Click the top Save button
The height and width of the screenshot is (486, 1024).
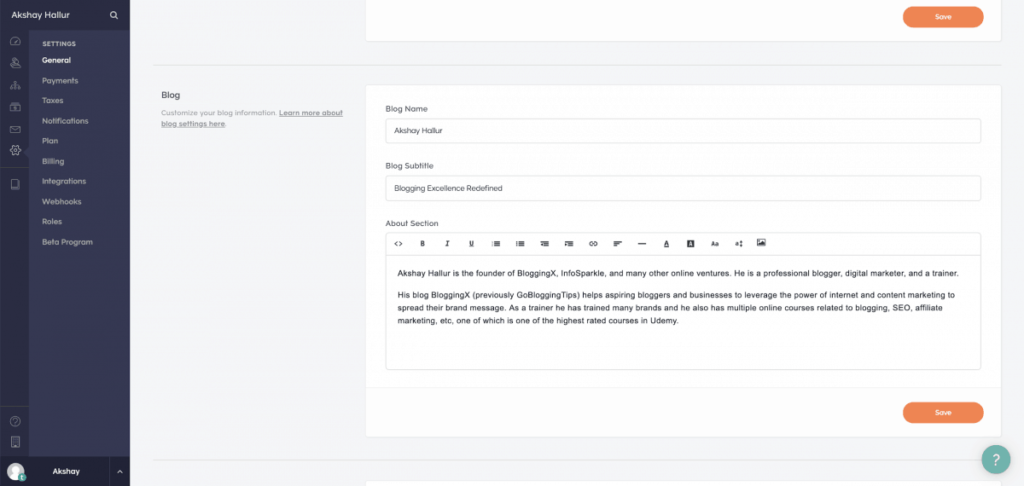coord(942,17)
